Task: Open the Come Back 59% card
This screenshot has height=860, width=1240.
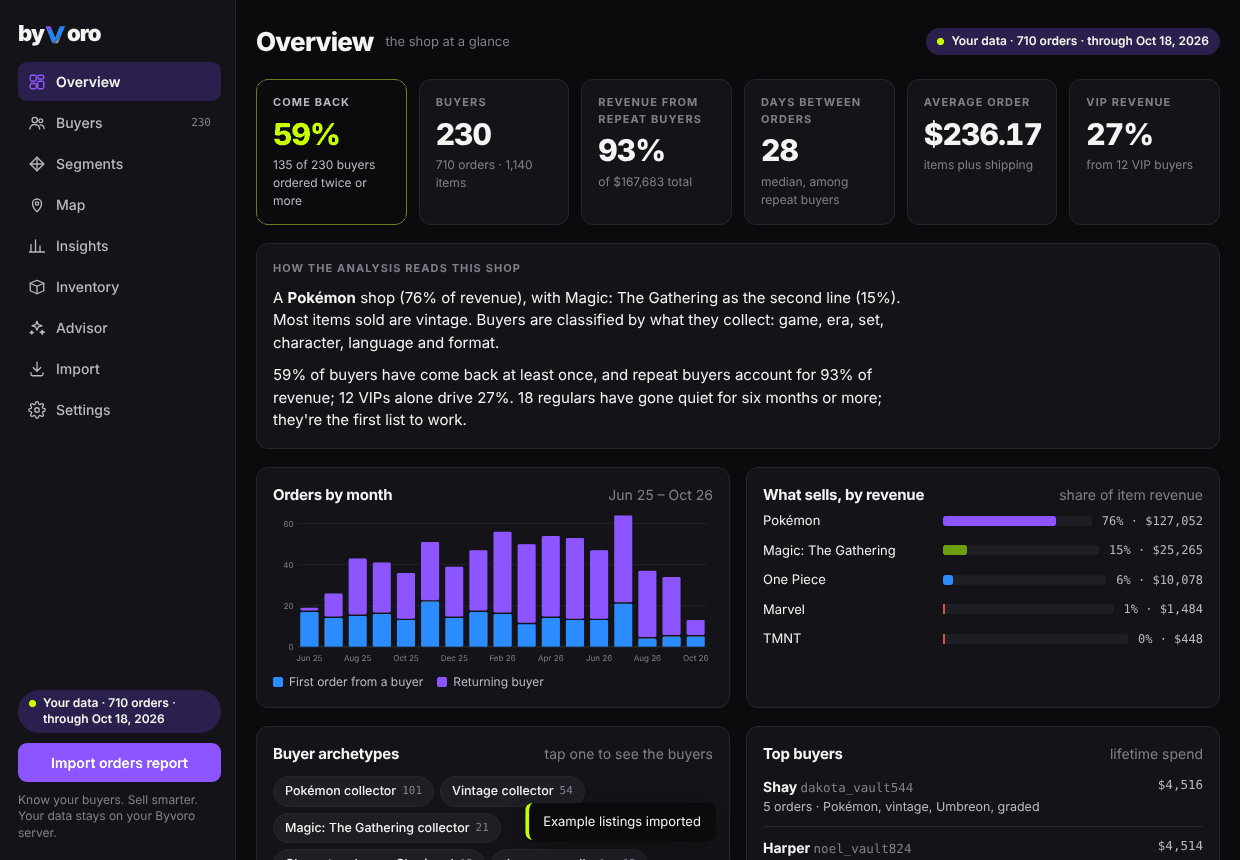Action: [331, 152]
